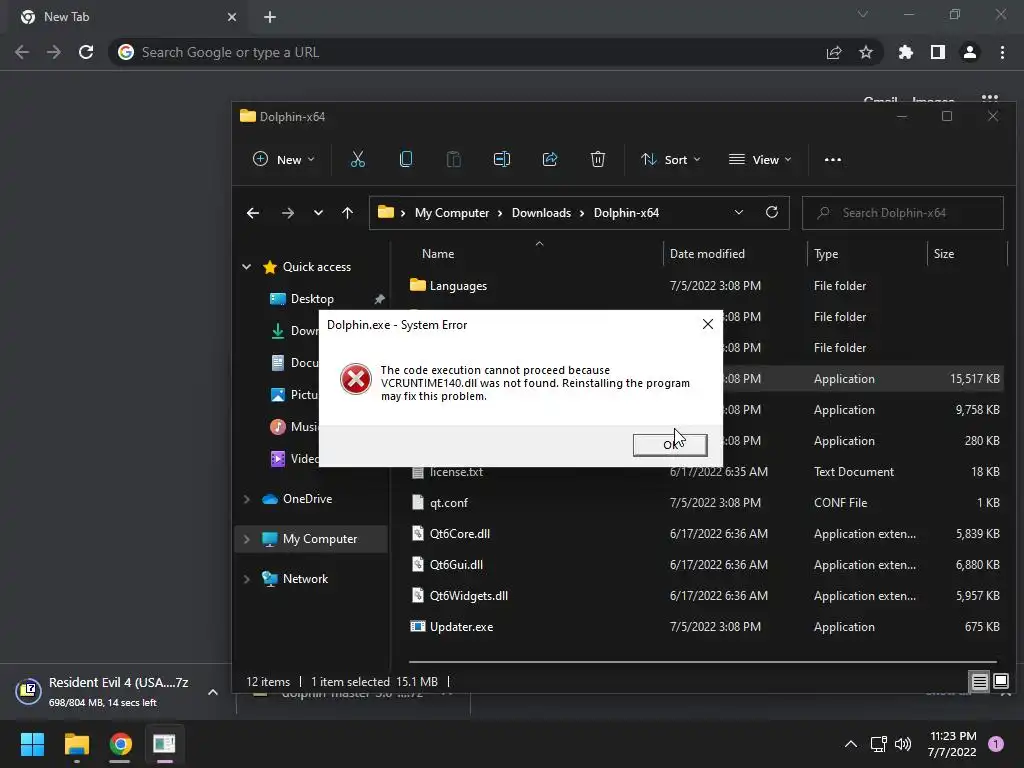
Task: Reload the Chrome page
Action: coord(86,52)
